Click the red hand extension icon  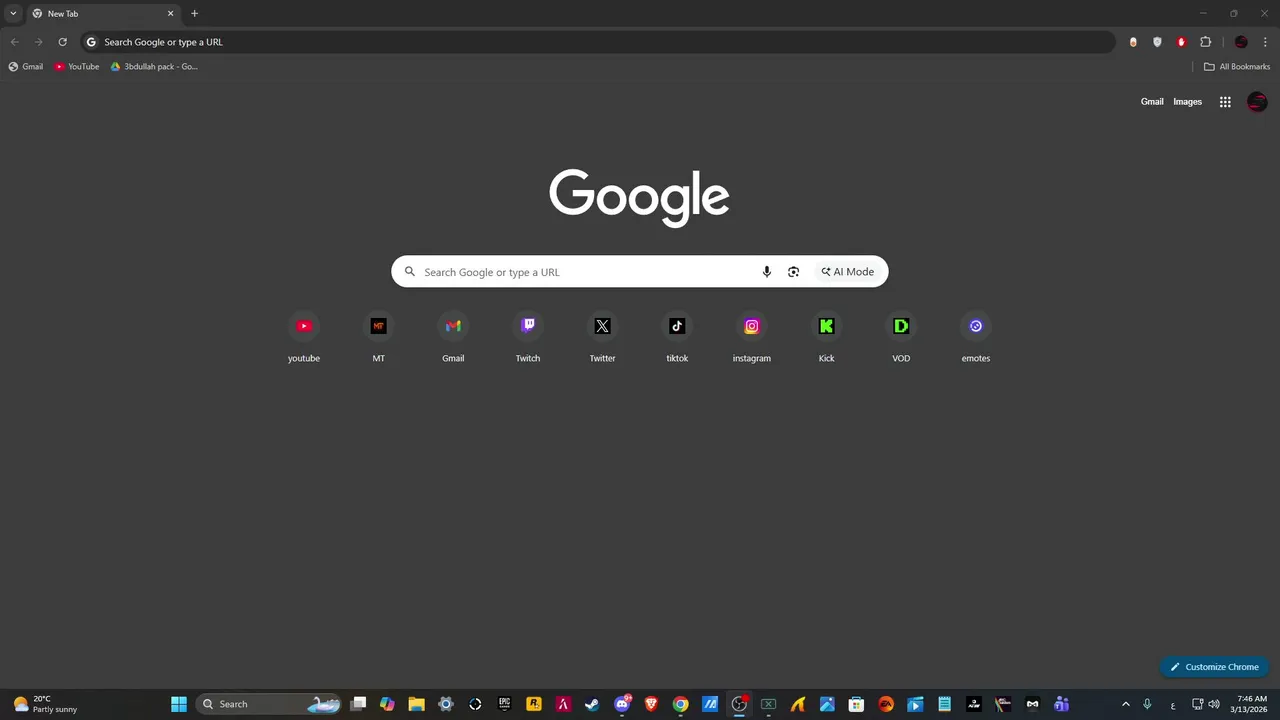[1181, 42]
